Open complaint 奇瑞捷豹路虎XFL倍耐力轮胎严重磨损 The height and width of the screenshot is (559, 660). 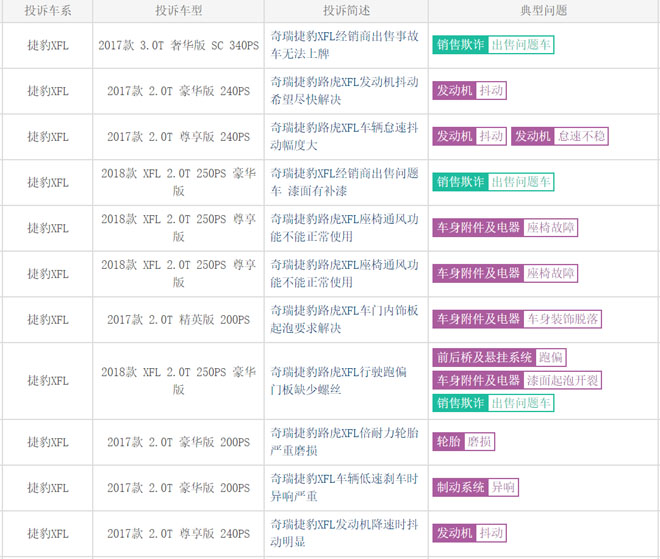[x=344, y=442]
